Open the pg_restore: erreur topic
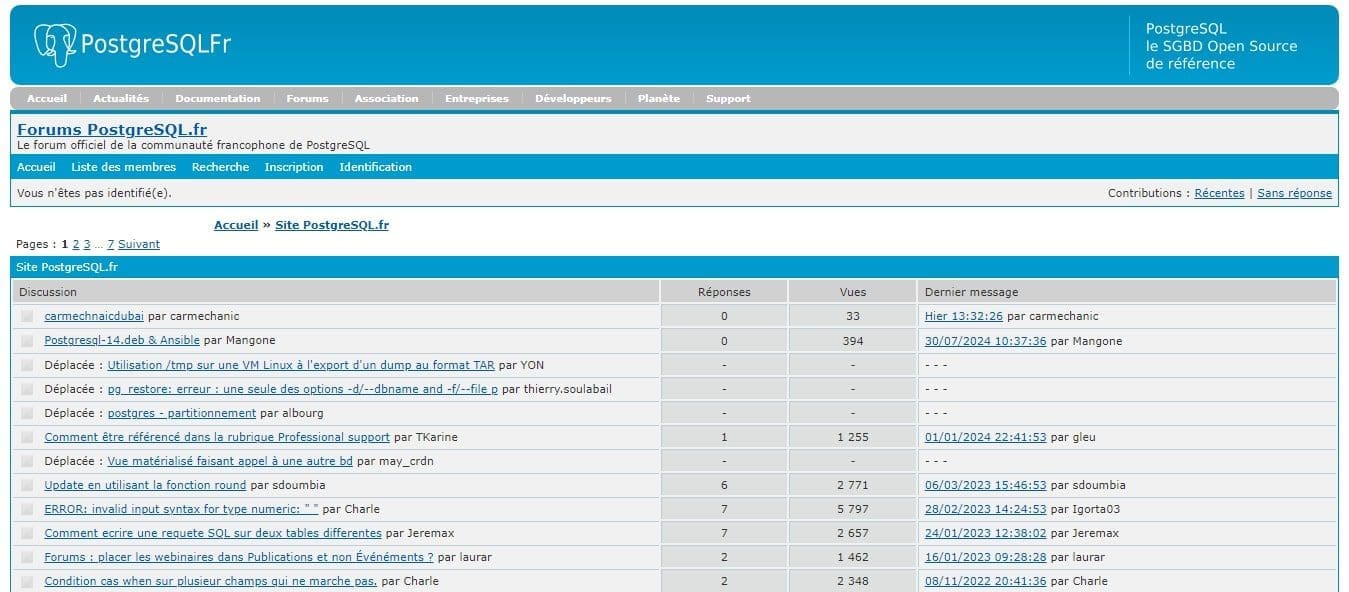Image resolution: width=1349 pixels, height=592 pixels. tap(303, 389)
